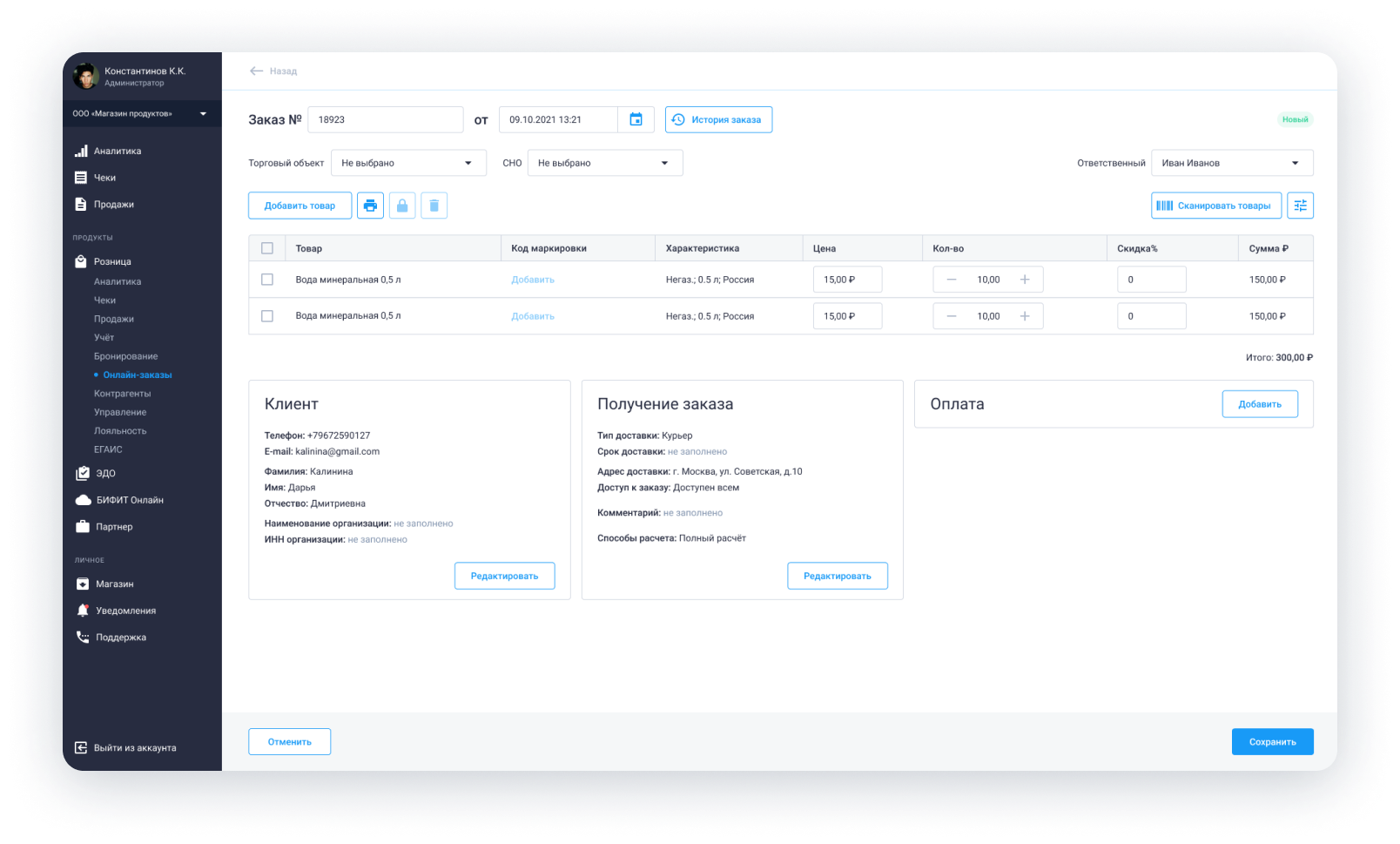Click the Итого: 300,00 ₽ total text
This screenshot has height=844, width=1400.
click(x=1279, y=357)
